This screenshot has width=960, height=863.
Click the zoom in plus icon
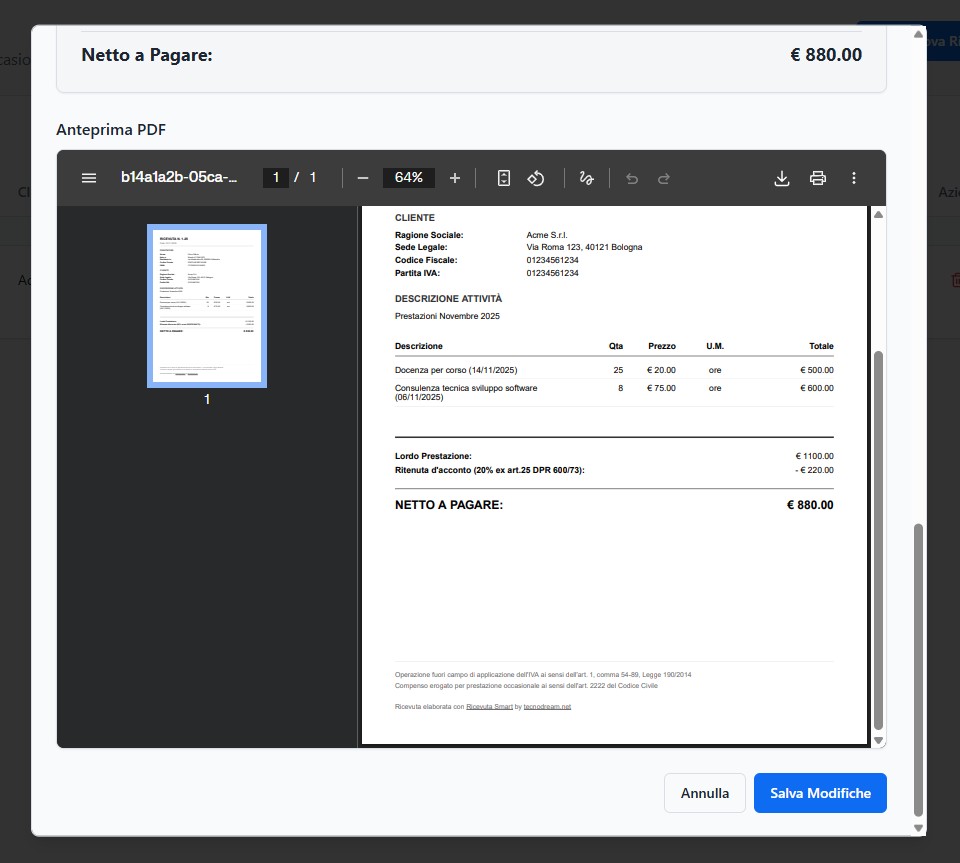[455, 178]
